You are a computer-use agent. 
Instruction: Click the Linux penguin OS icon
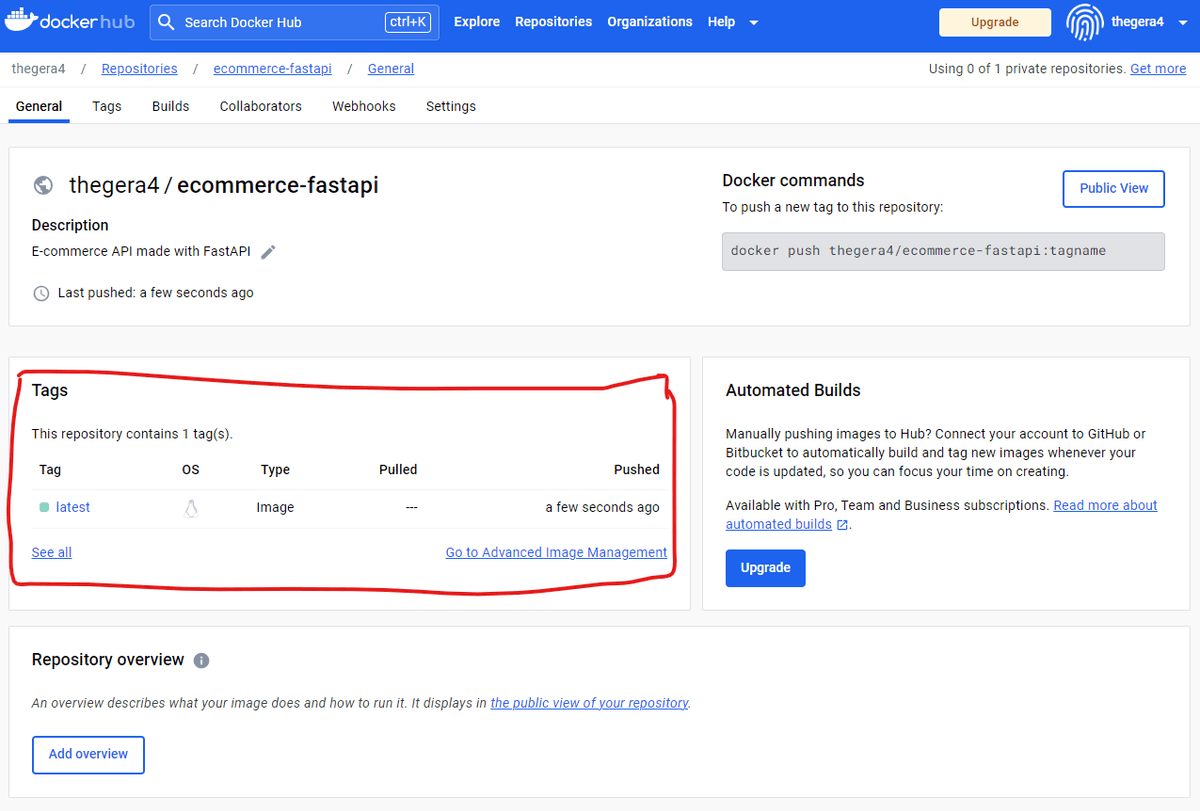(191, 508)
